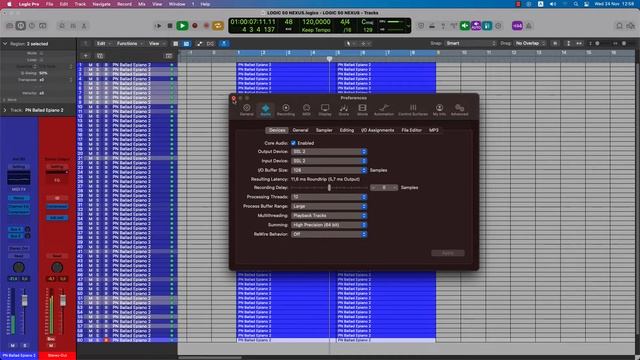
Task: Switch to Devices tab
Action: [277, 130]
